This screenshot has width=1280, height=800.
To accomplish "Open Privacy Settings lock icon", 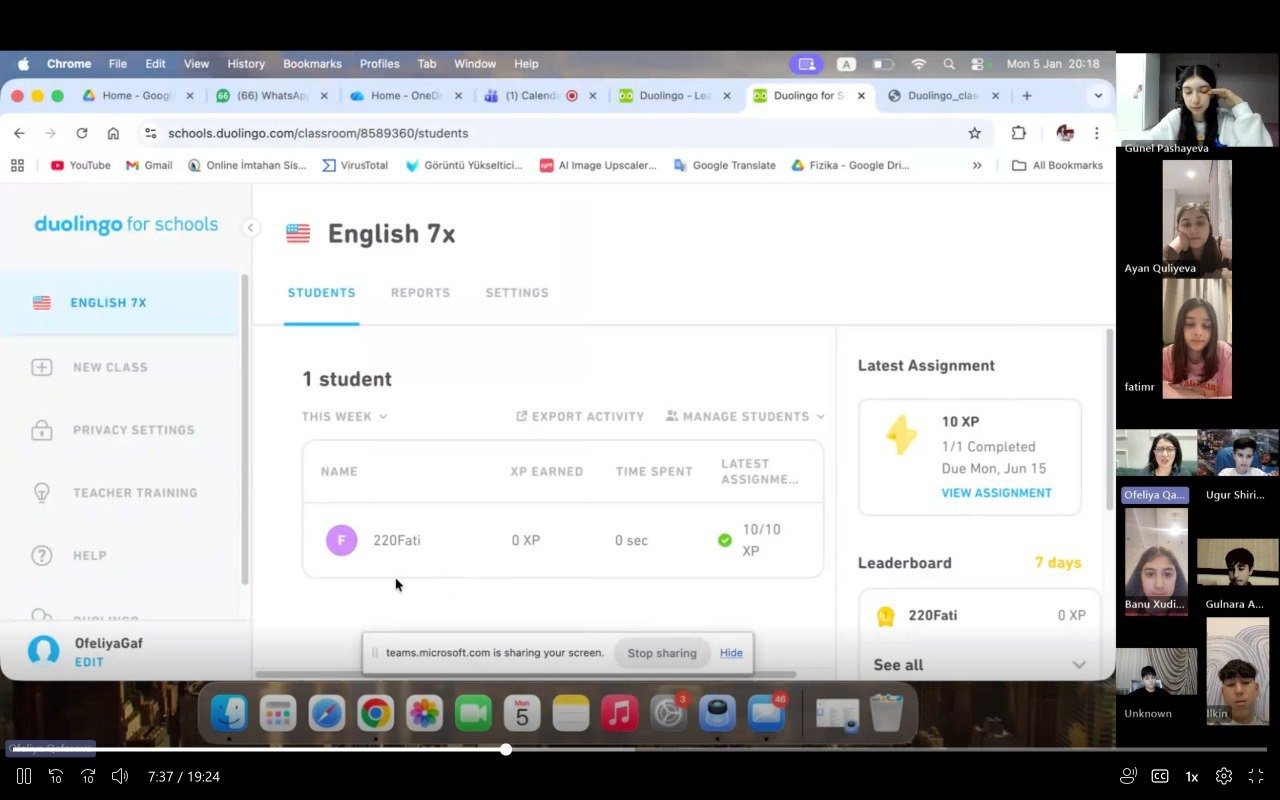I will (42, 430).
